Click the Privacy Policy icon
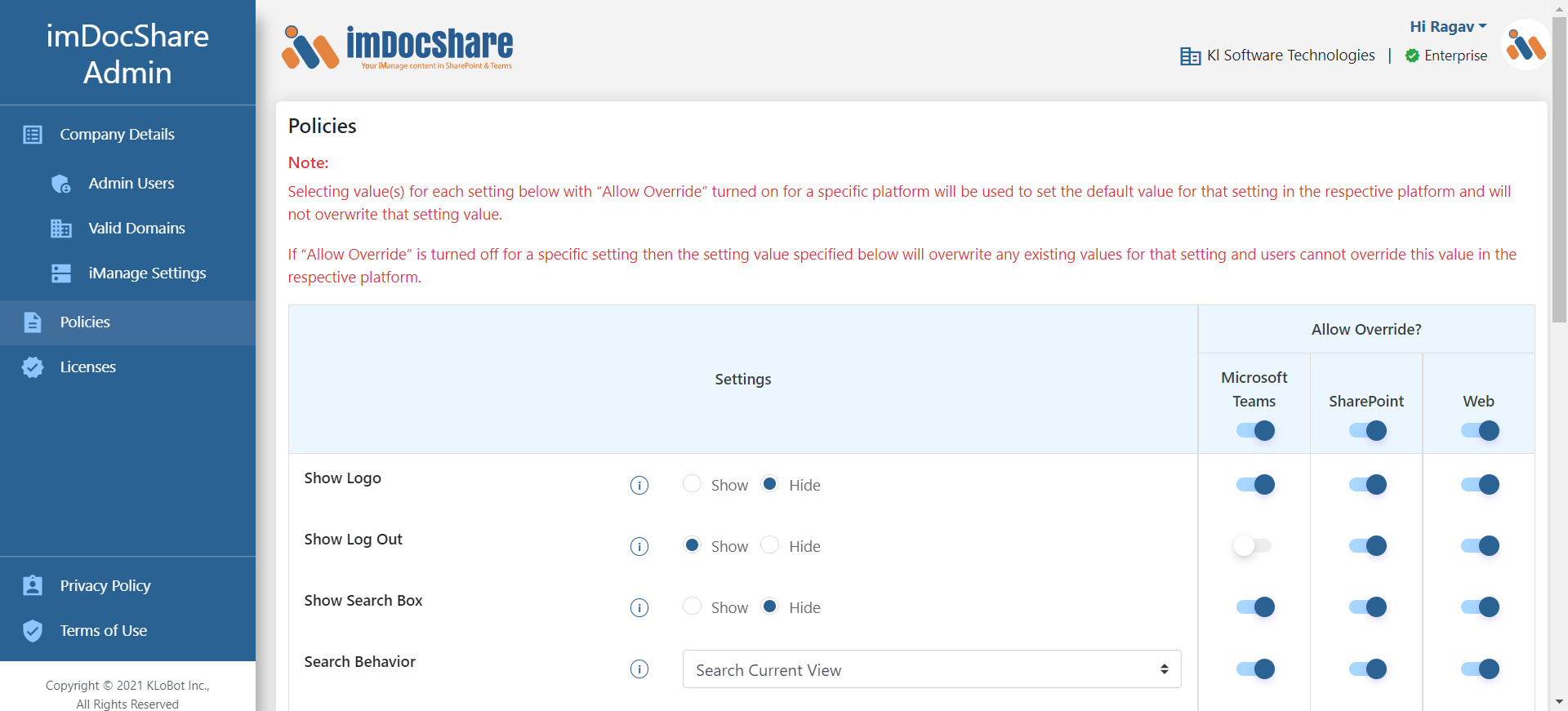 [x=33, y=585]
